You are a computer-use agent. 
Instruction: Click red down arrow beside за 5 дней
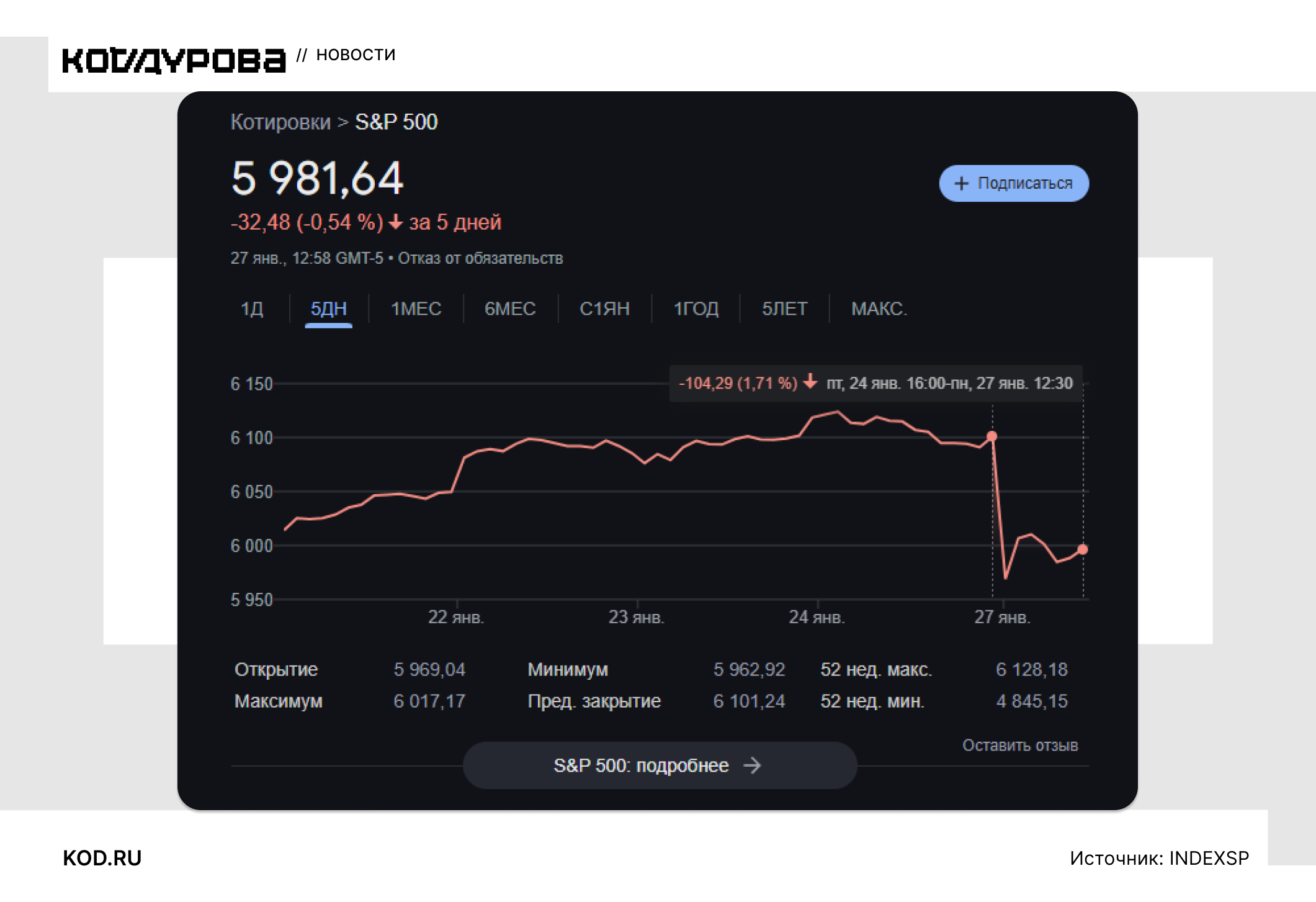click(395, 222)
